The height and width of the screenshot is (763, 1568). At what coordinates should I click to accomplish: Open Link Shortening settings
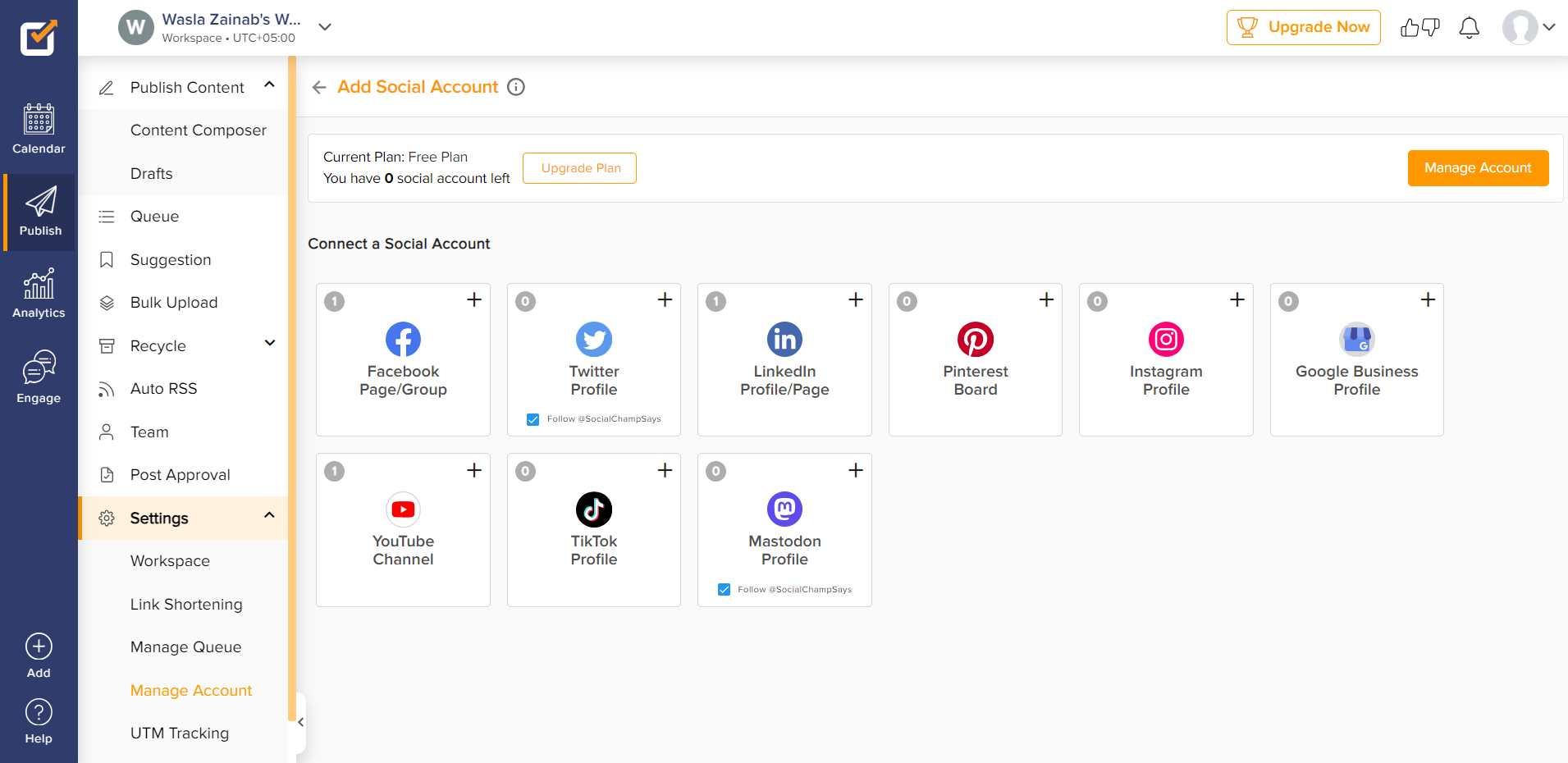coord(186,605)
